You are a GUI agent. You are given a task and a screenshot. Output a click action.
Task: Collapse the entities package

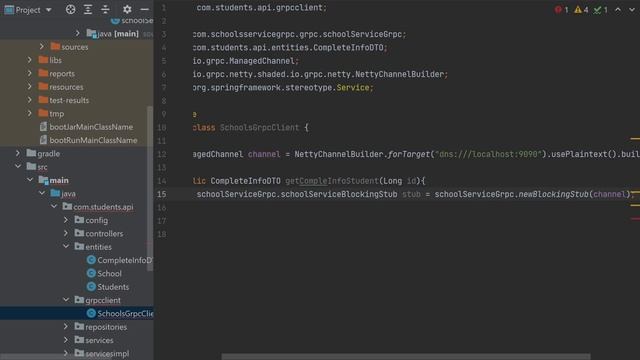tap(66, 247)
